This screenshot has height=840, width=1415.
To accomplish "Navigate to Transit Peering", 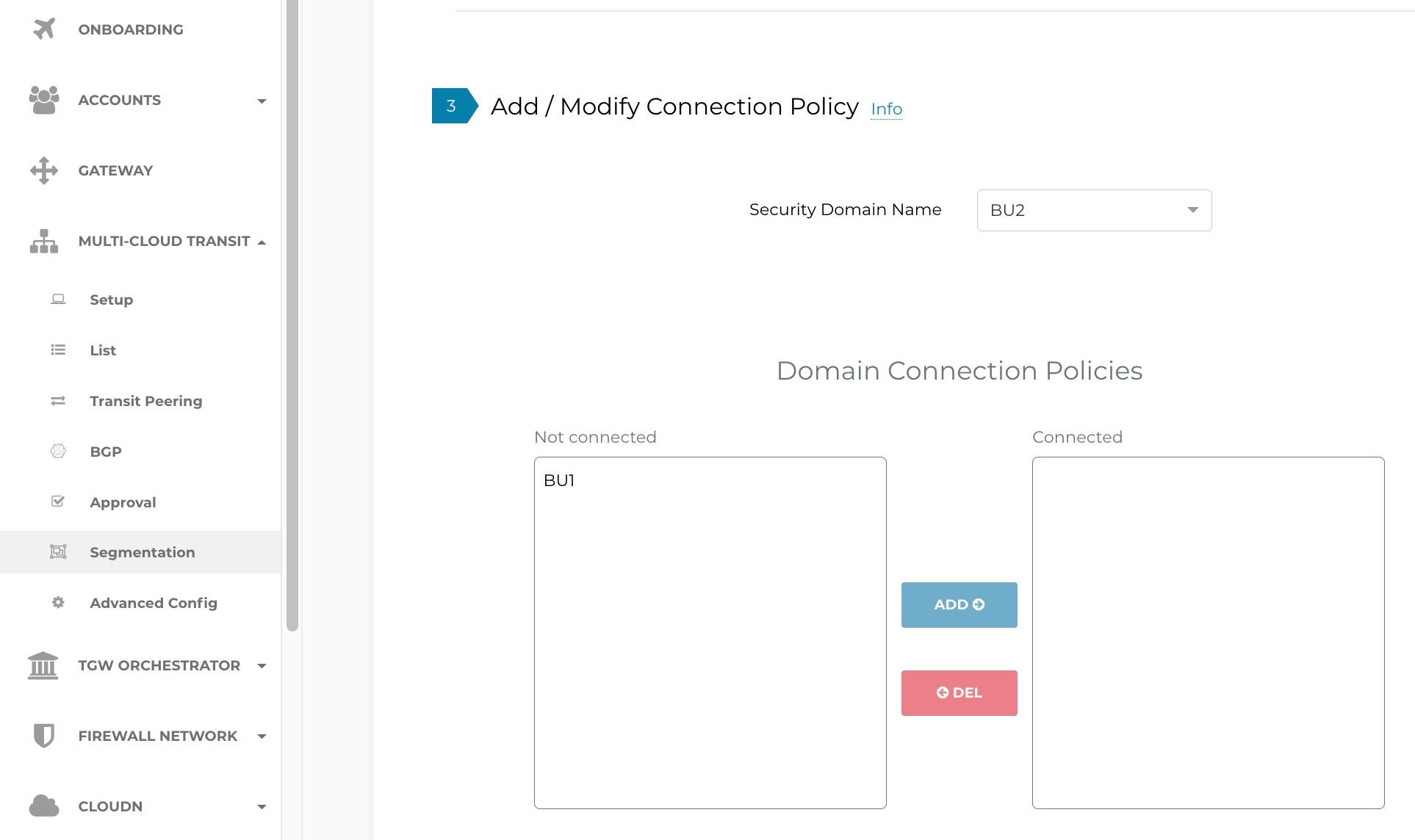I will 146,401.
